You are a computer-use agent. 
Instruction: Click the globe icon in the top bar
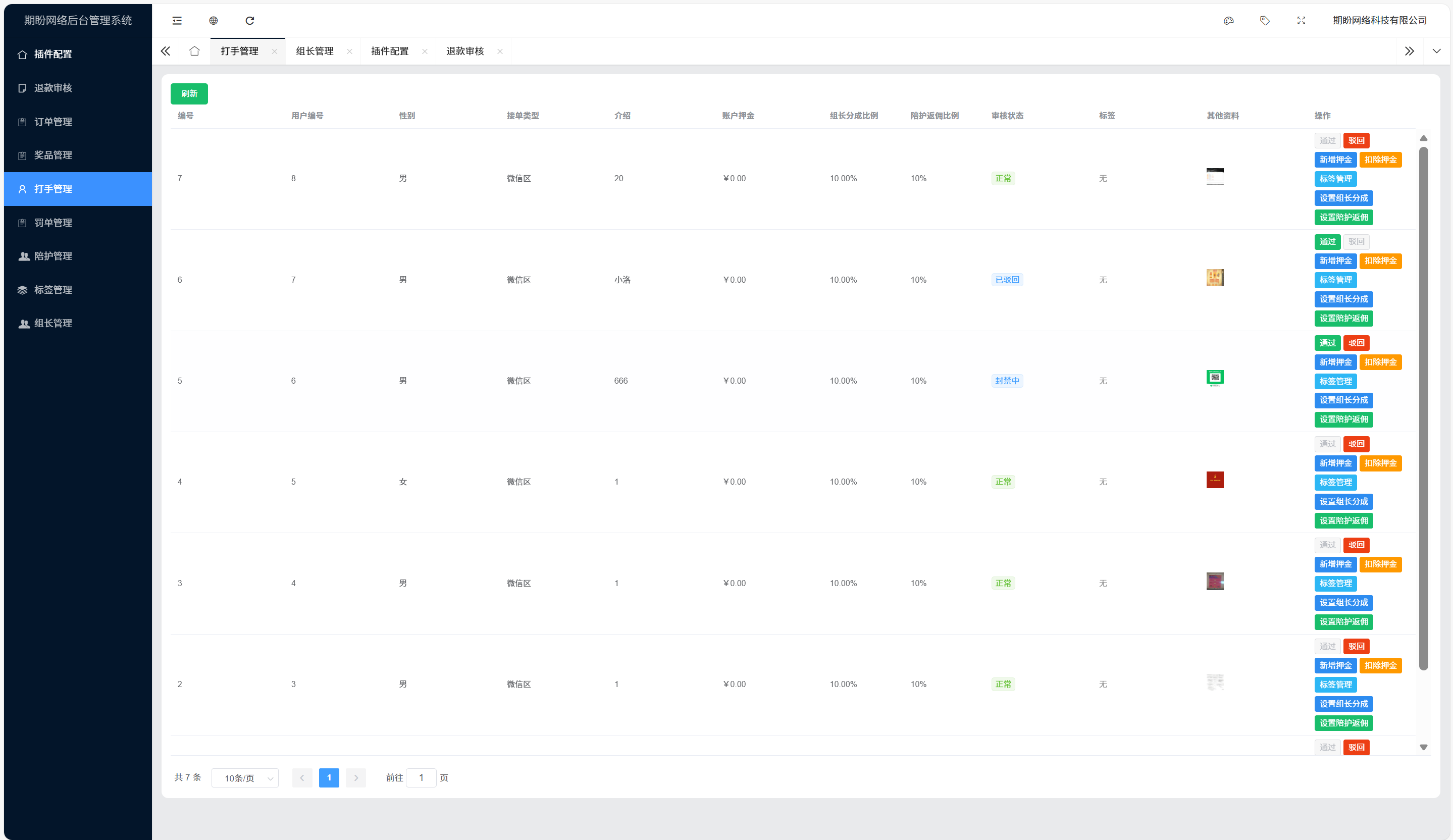(x=214, y=21)
